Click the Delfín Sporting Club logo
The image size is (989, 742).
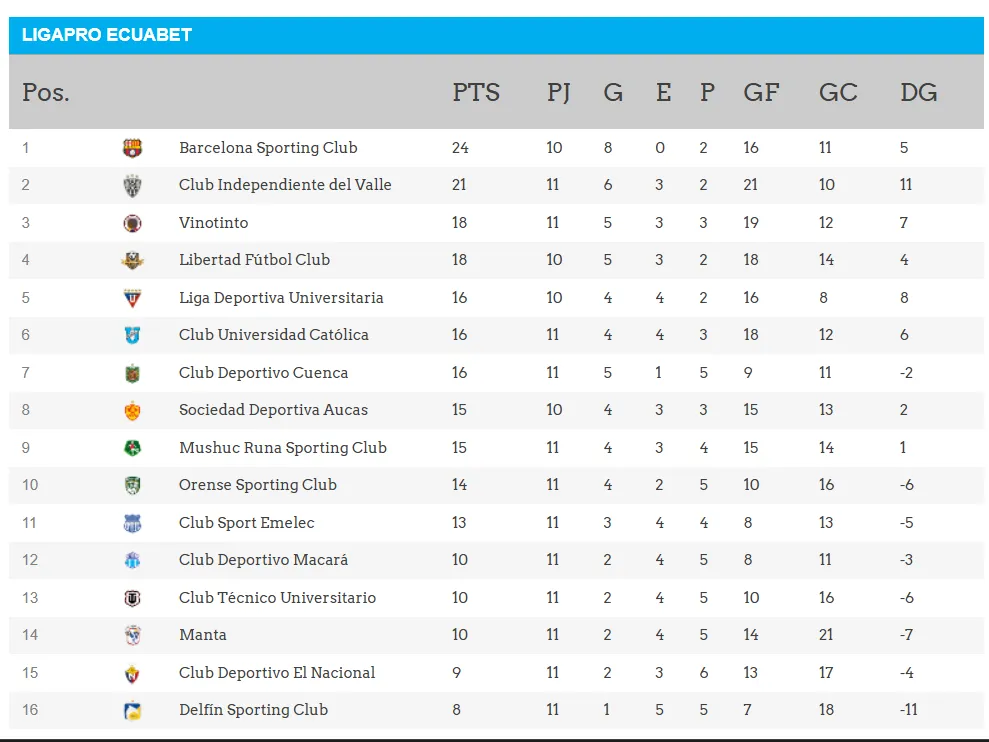pos(132,710)
